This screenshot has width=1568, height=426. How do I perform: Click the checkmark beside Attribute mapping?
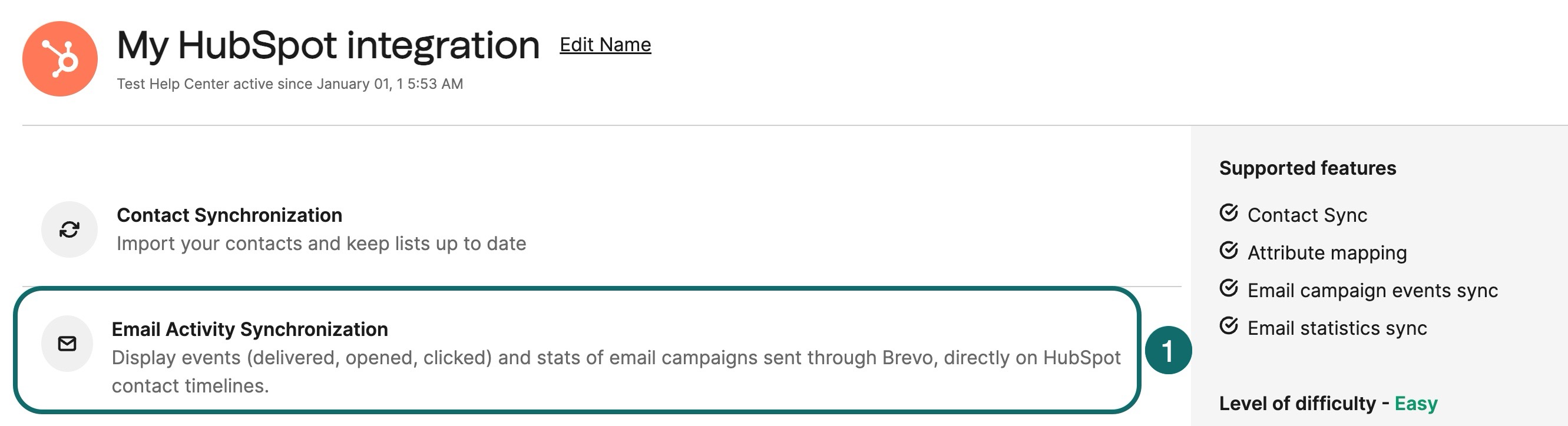(1229, 251)
